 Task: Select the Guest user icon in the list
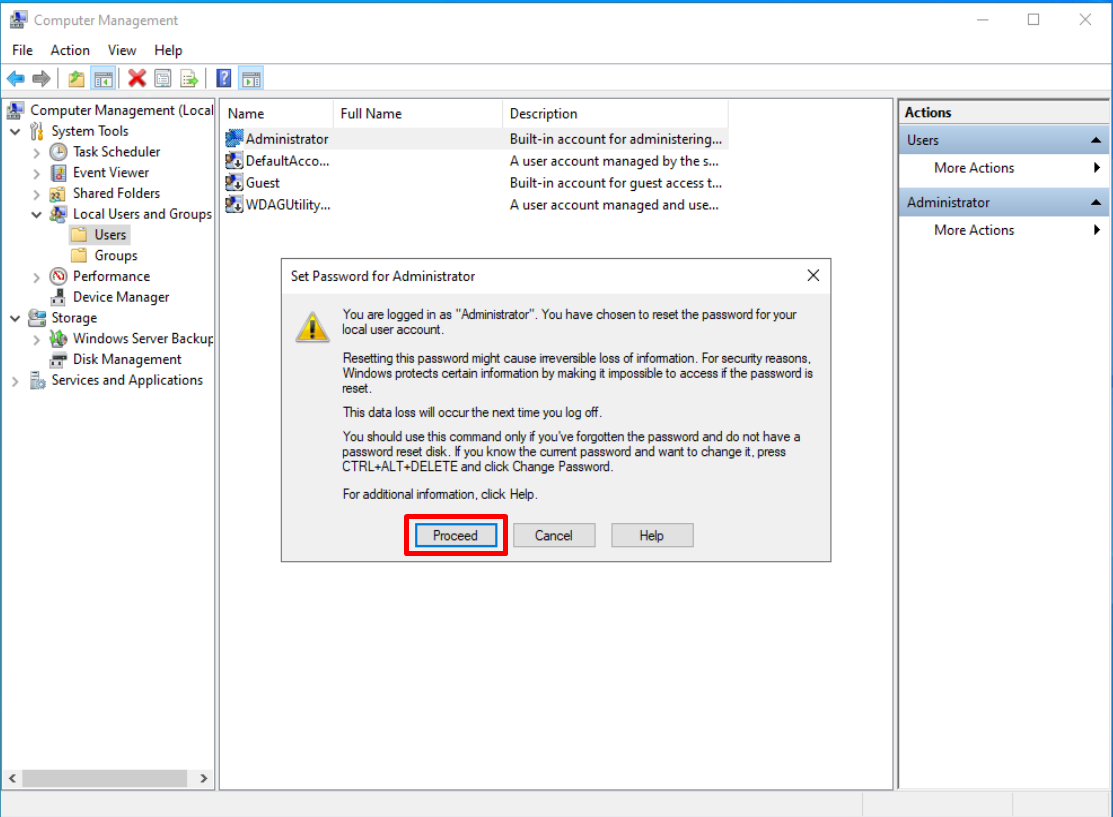234,182
